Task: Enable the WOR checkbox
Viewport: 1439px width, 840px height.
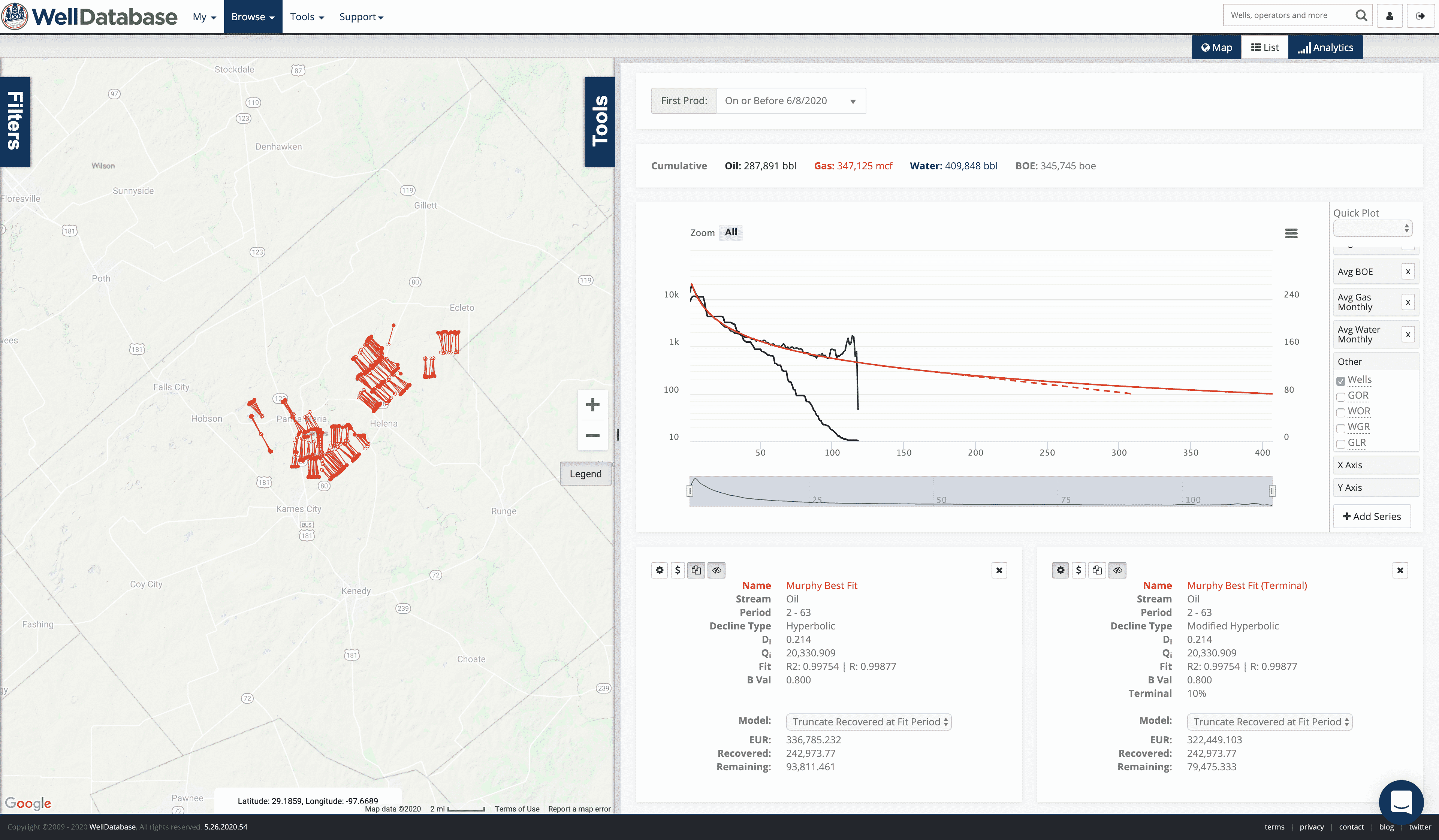Action: click(x=1341, y=412)
